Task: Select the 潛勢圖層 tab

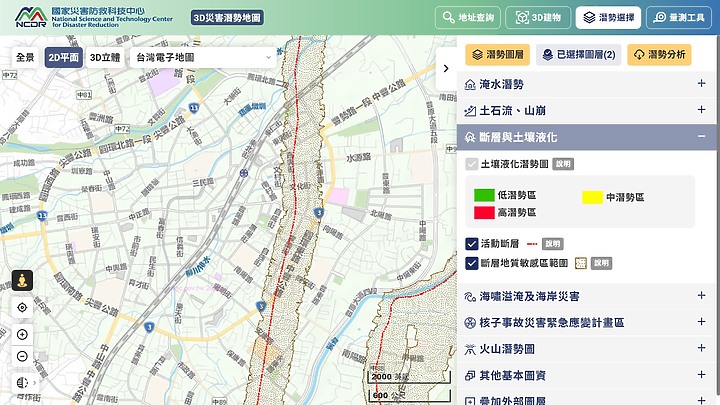Action: pos(497,55)
